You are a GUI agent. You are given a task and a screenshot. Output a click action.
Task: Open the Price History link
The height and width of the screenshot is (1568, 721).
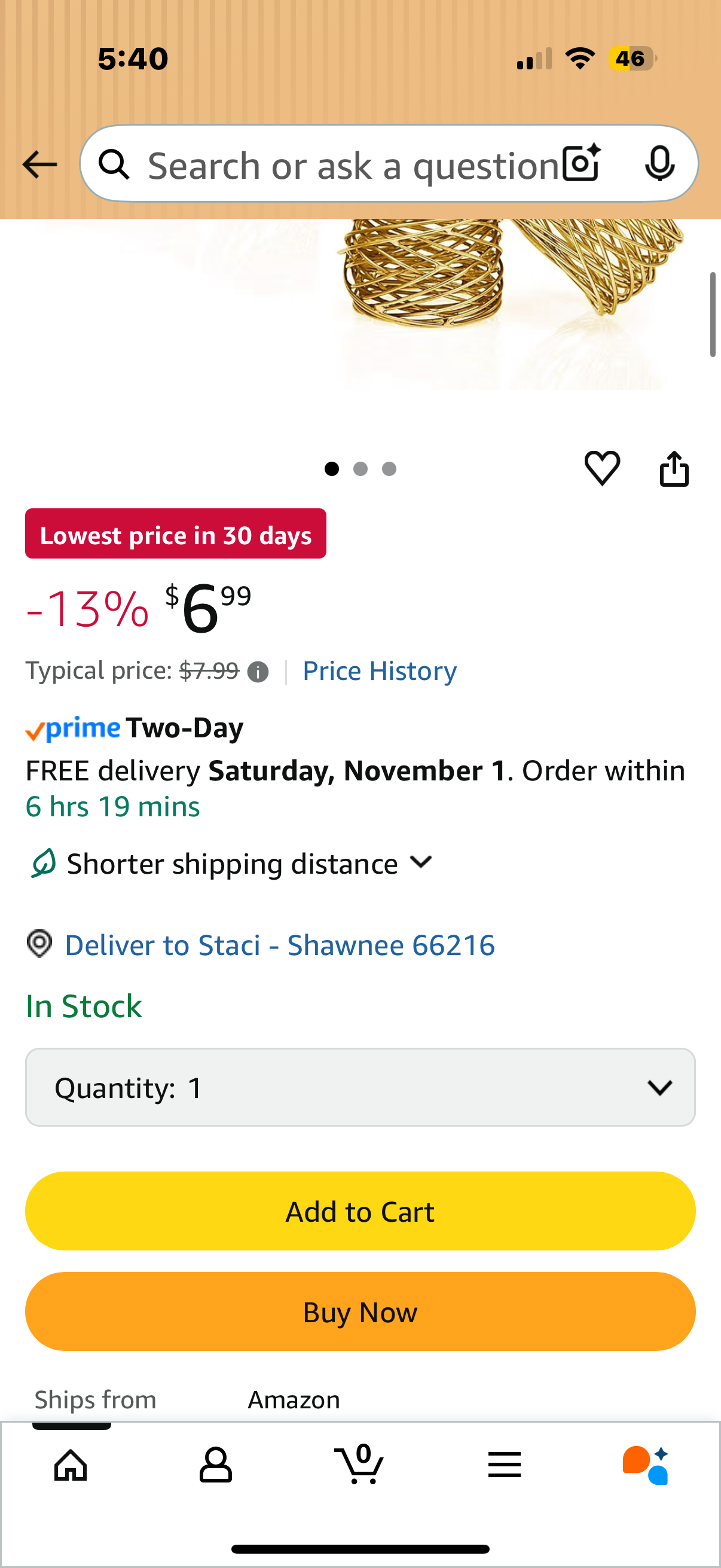(379, 671)
